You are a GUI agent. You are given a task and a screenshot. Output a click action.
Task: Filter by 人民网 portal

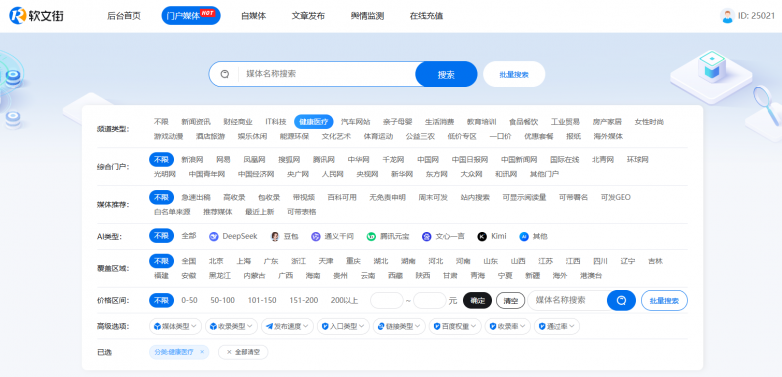[333, 174]
